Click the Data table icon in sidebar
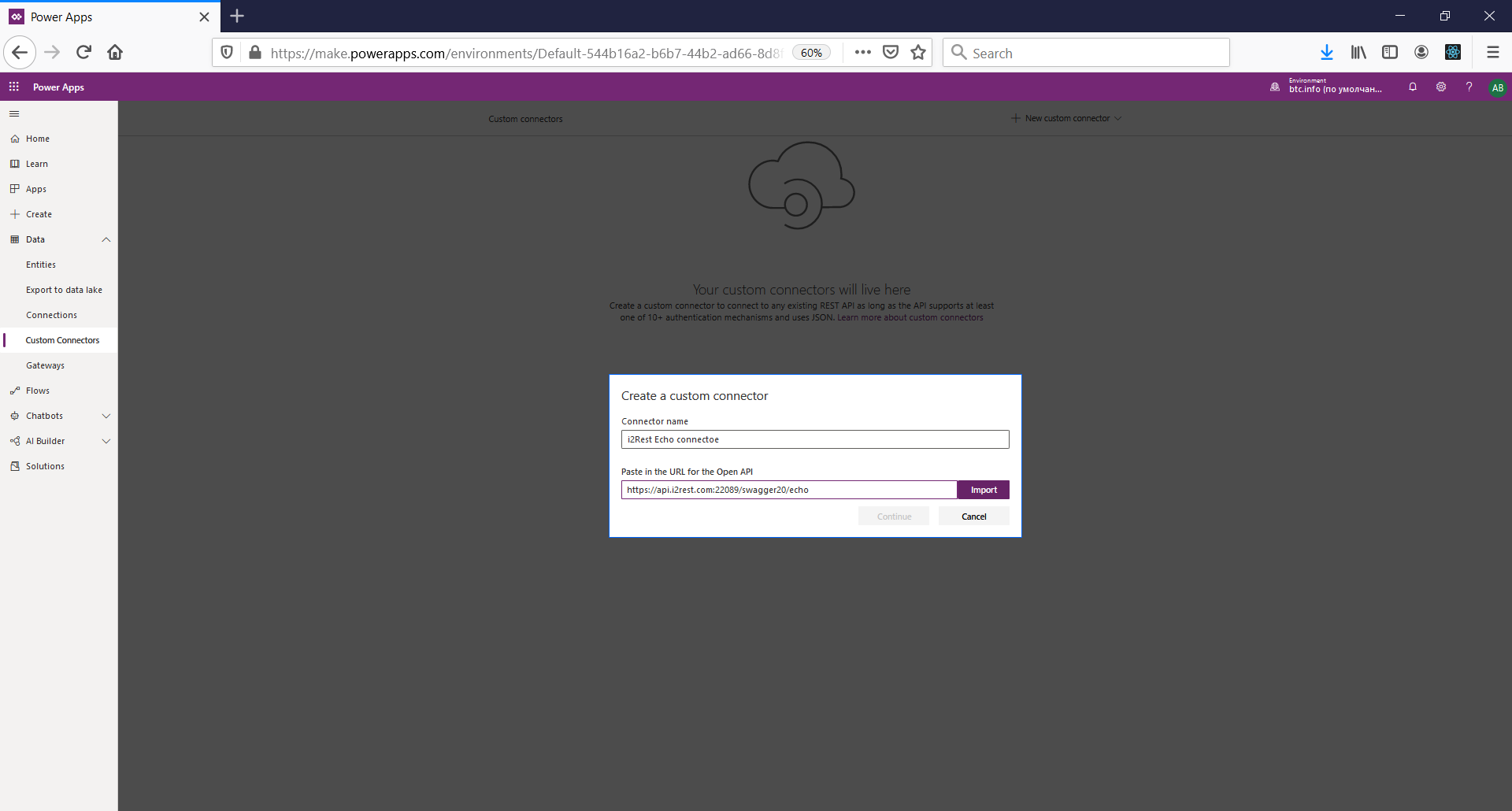 point(15,239)
